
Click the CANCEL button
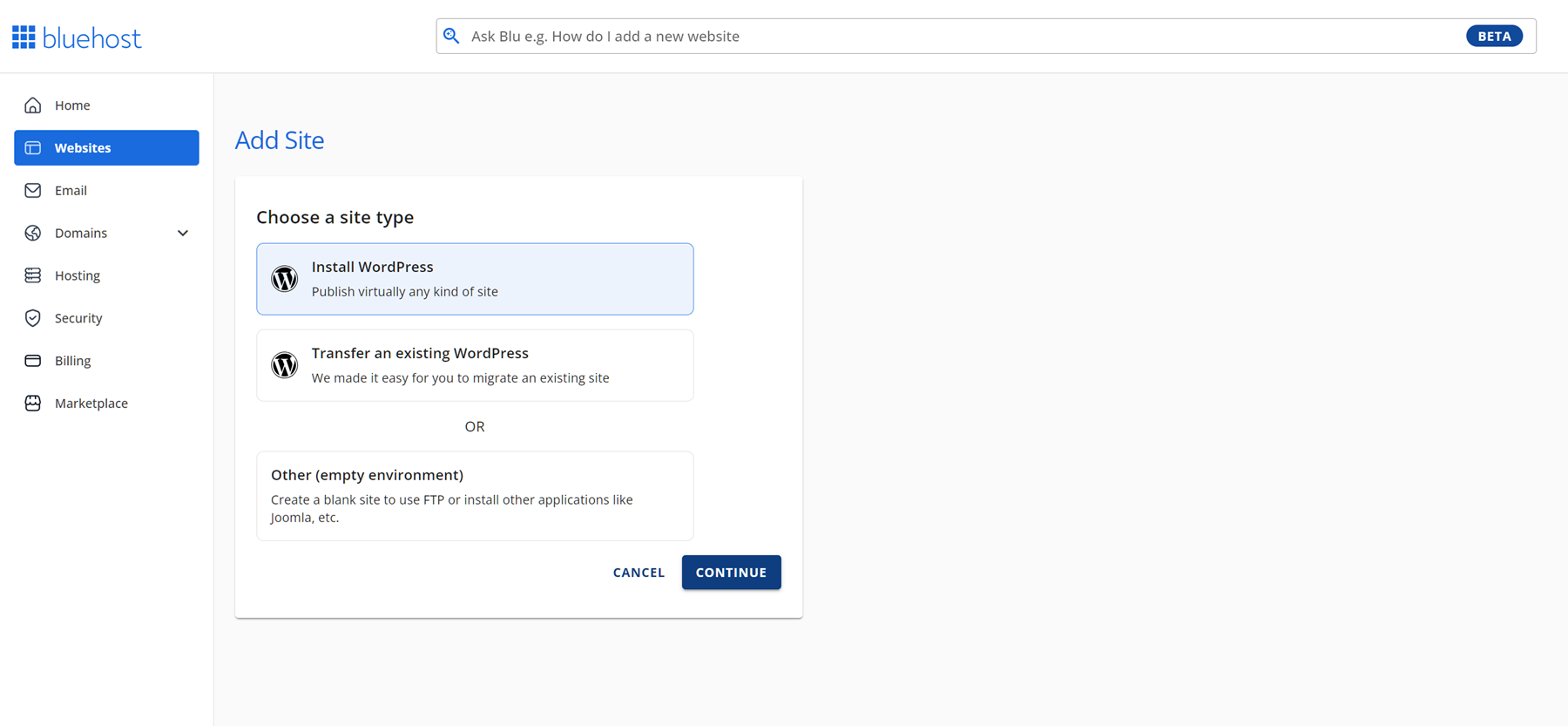click(639, 573)
